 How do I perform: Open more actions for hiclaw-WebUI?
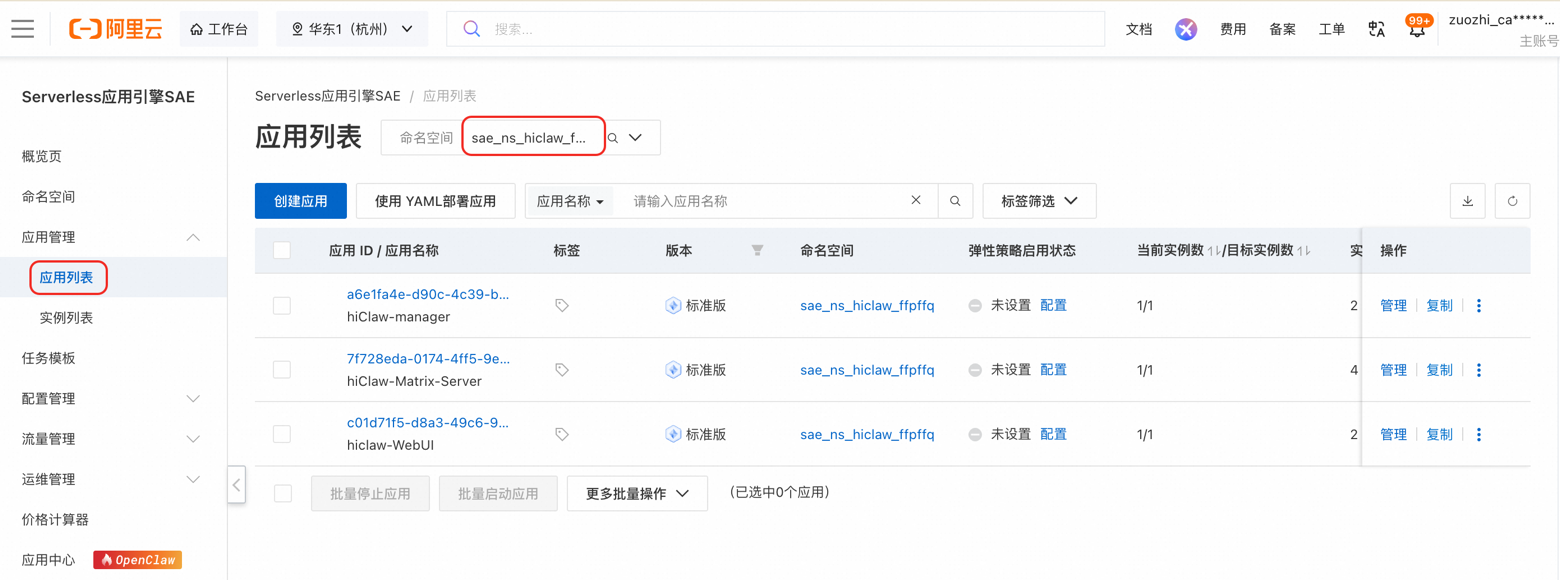pos(1479,435)
